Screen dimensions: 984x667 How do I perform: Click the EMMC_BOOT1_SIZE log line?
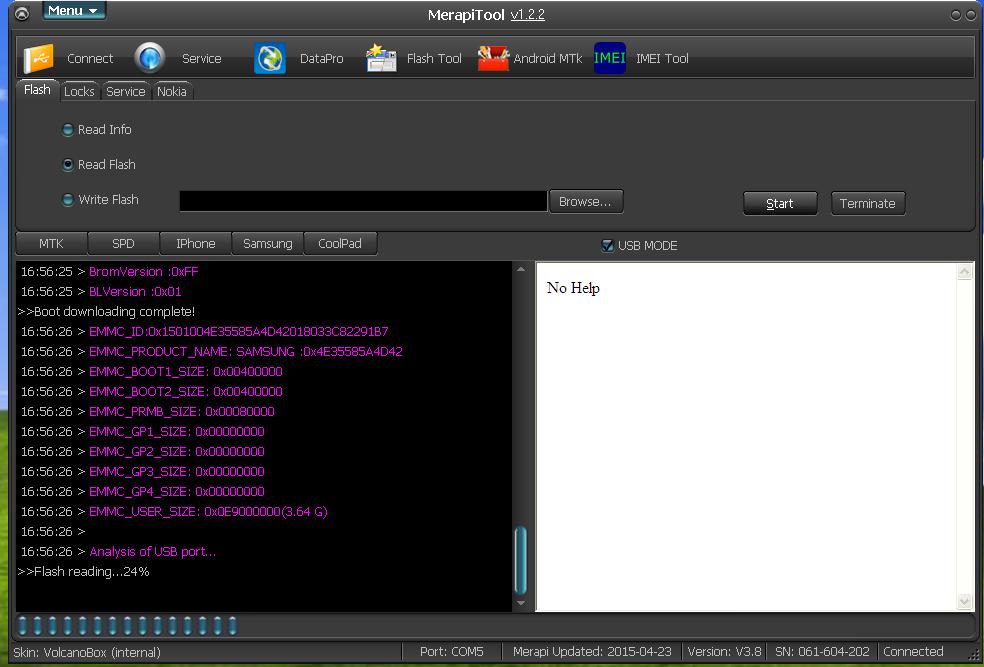pyautogui.click(x=151, y=371)
